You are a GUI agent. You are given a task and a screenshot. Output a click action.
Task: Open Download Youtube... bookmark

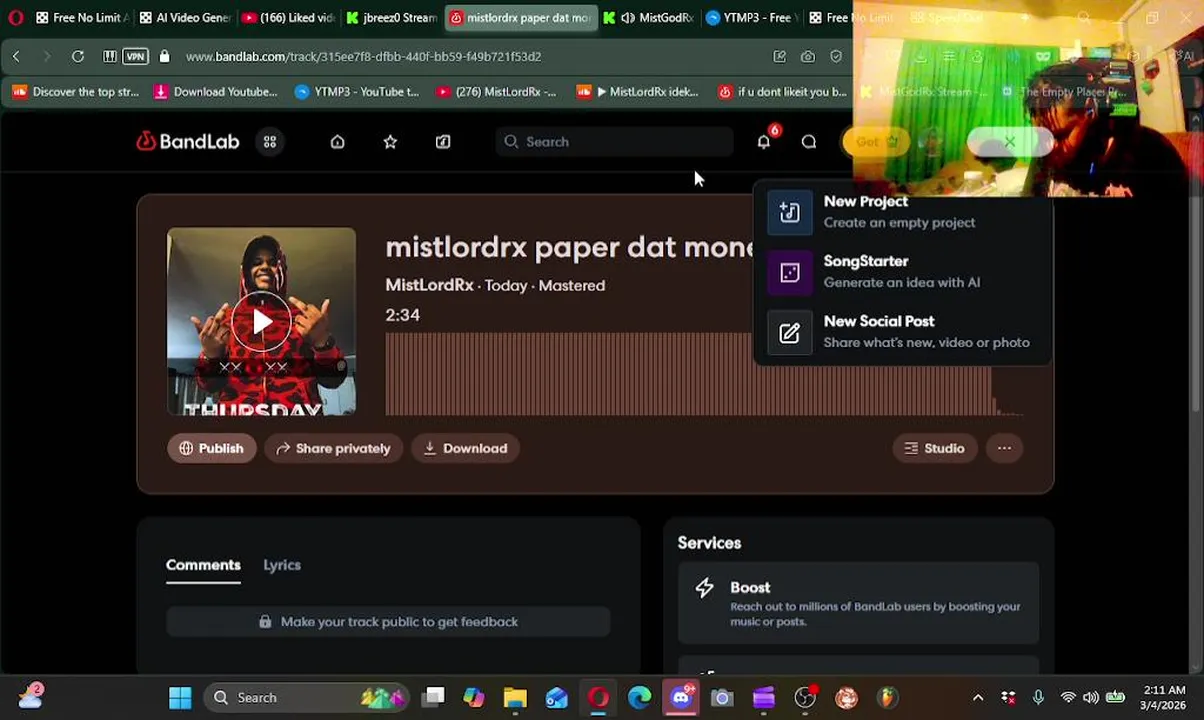click(216, 92)
